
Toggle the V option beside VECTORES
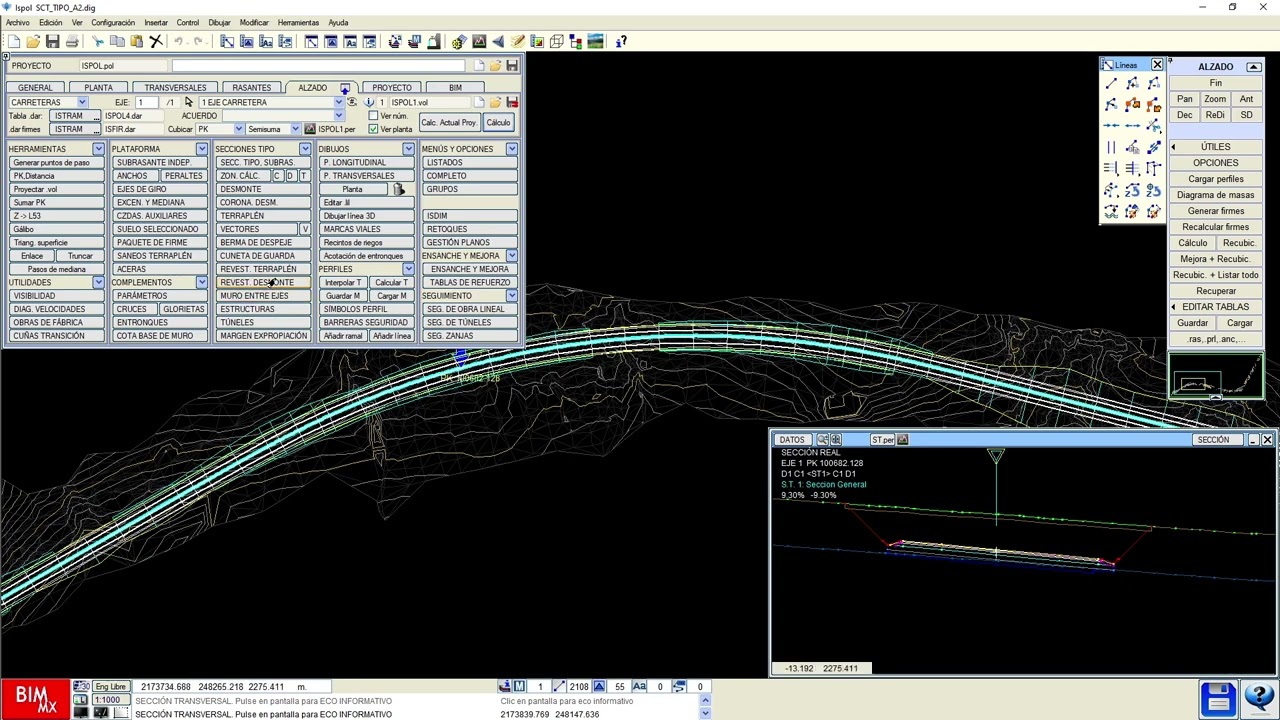(305, 229)
